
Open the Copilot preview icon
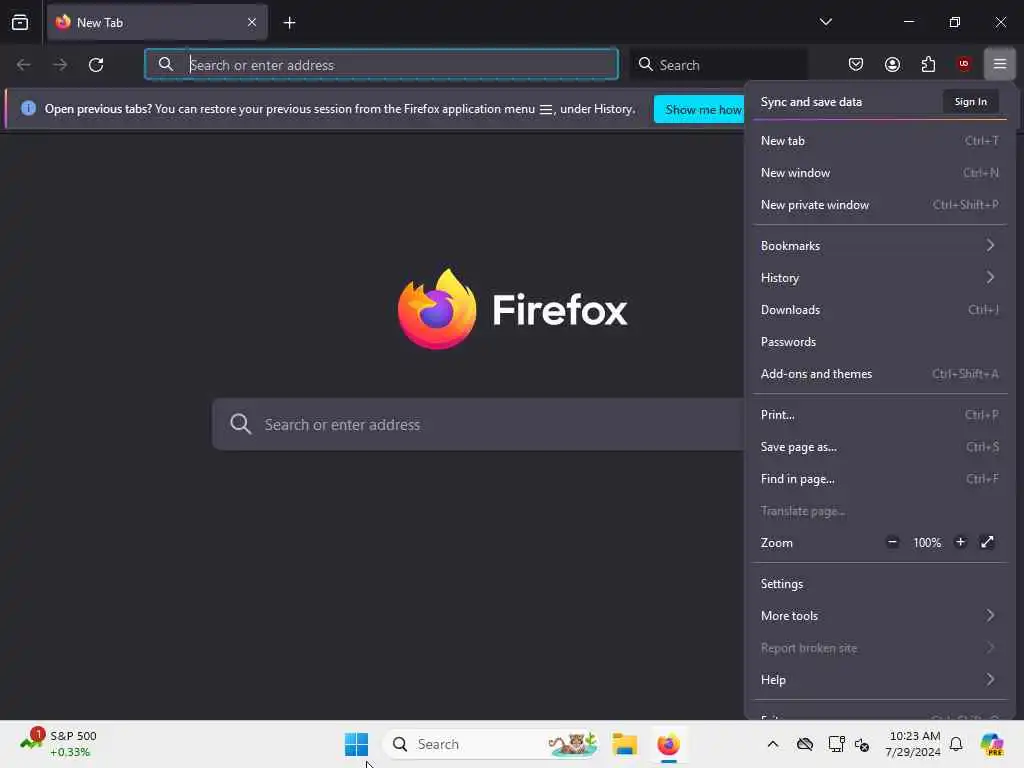[x=992, y=744]
